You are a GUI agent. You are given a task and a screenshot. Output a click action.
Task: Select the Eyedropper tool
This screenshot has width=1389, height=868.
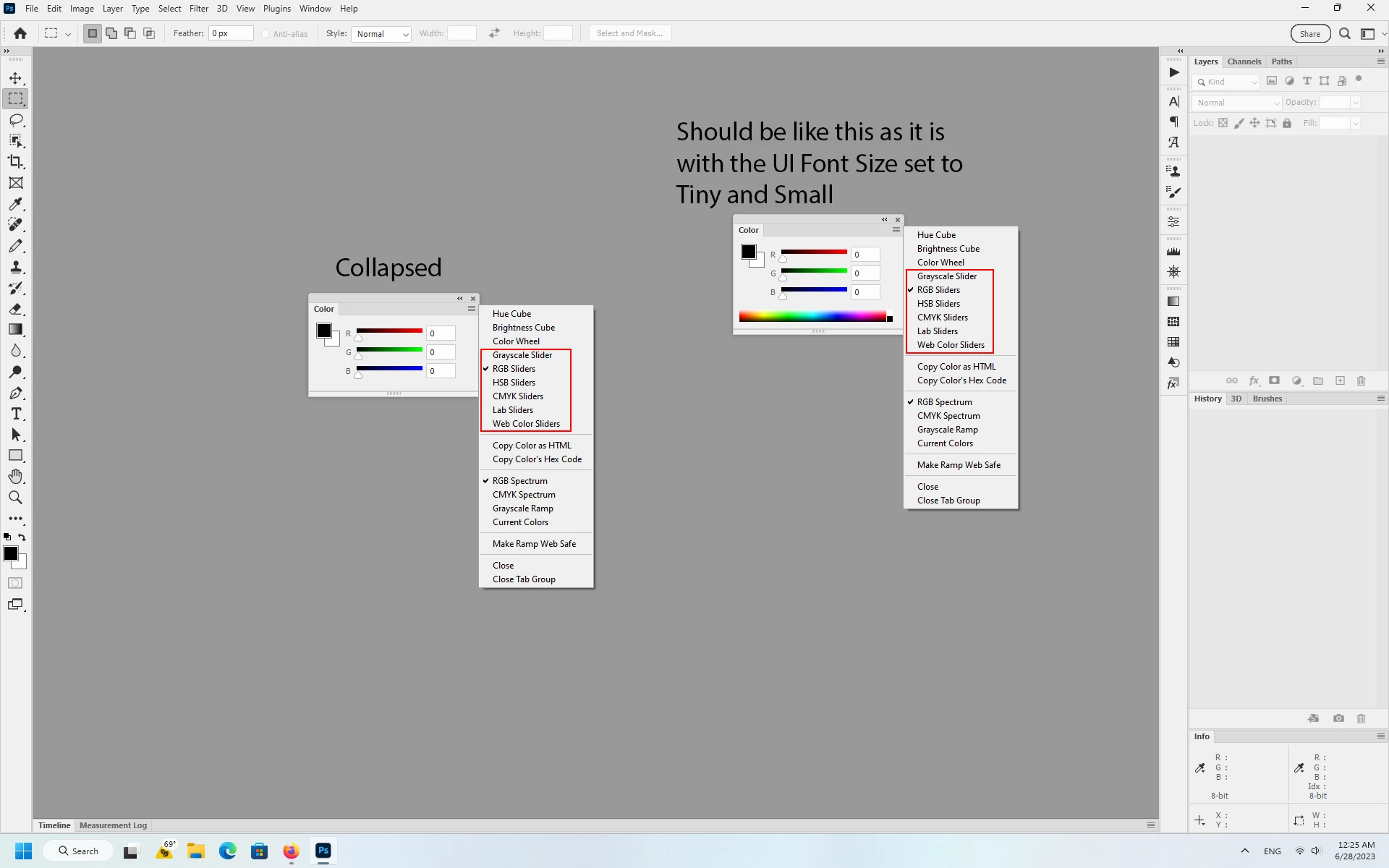coord(15,204)
